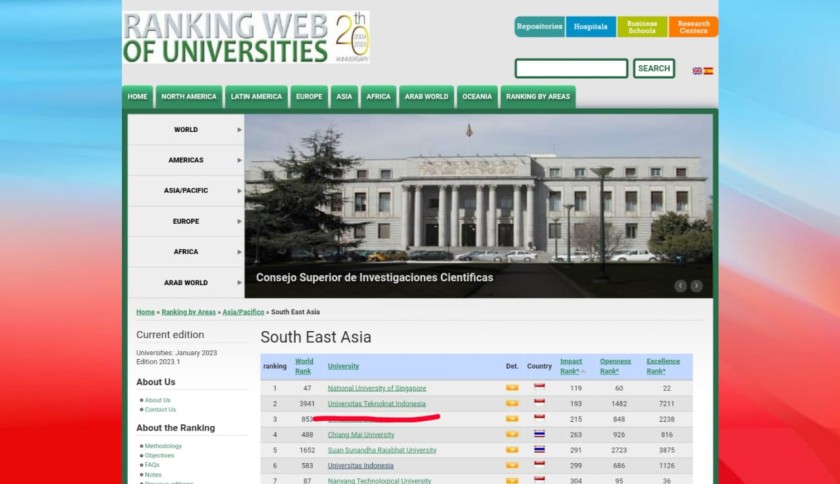Open the Methodology sidebar link
840x484 pixels.
coord(163,446)
